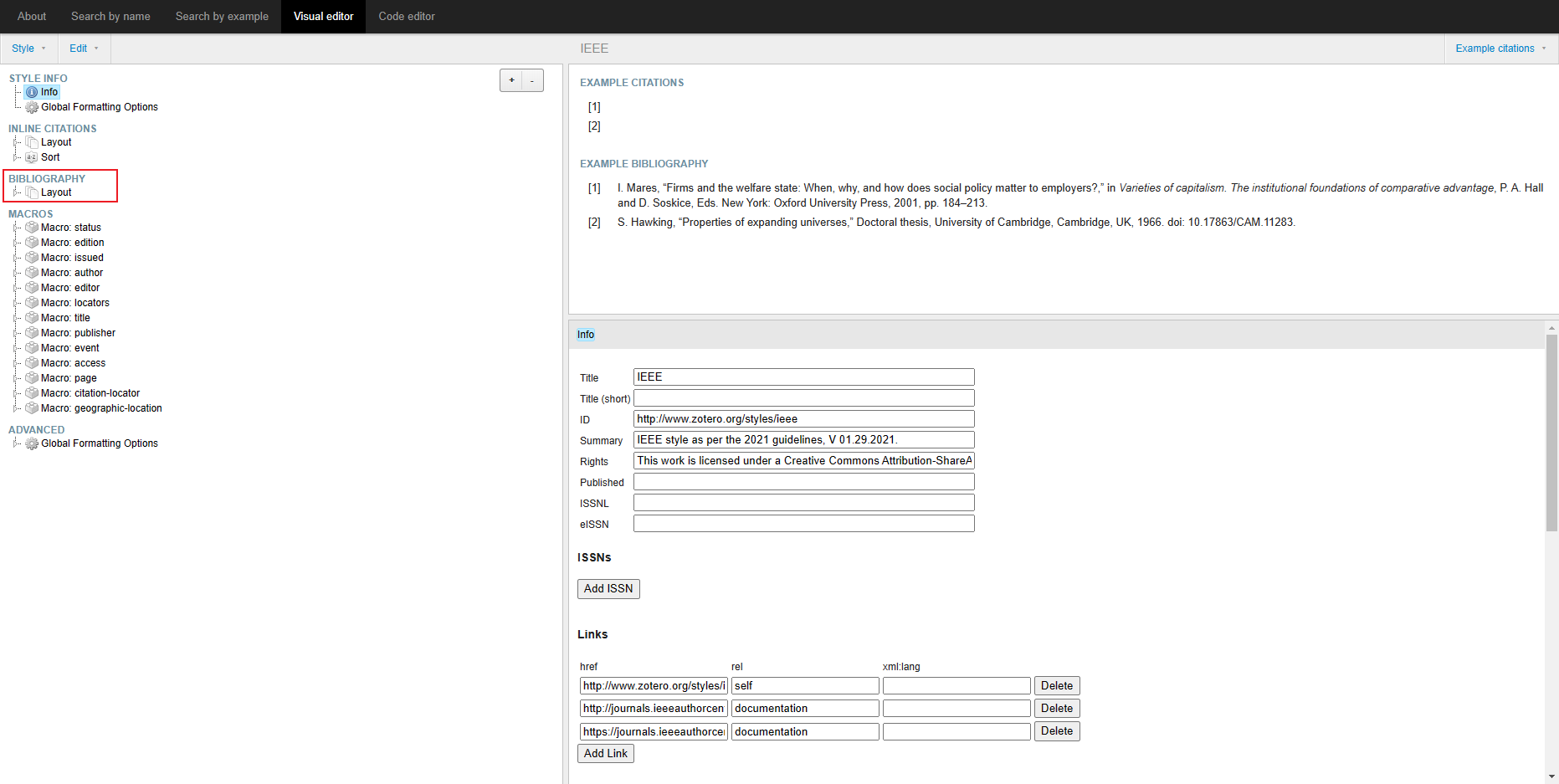The image size is (1559, 784).
Task: Collapse all tree nodes with minus button
Action: [x=532, y=80]
